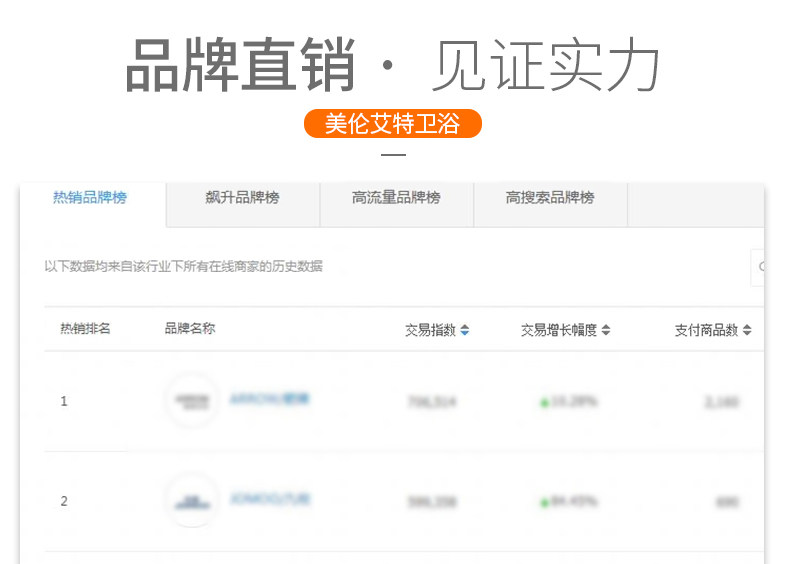Click the 品牌名称 column header

tap(190, 329)
